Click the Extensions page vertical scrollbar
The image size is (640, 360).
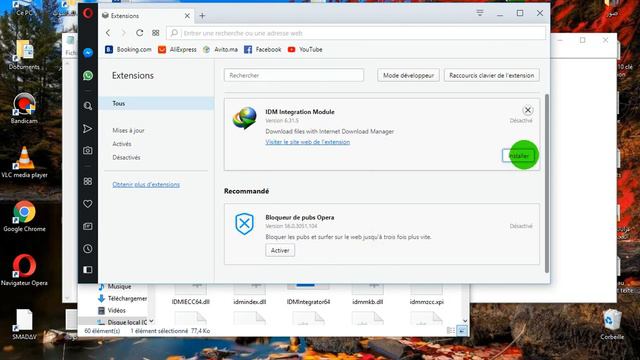[x=547, y=184]
